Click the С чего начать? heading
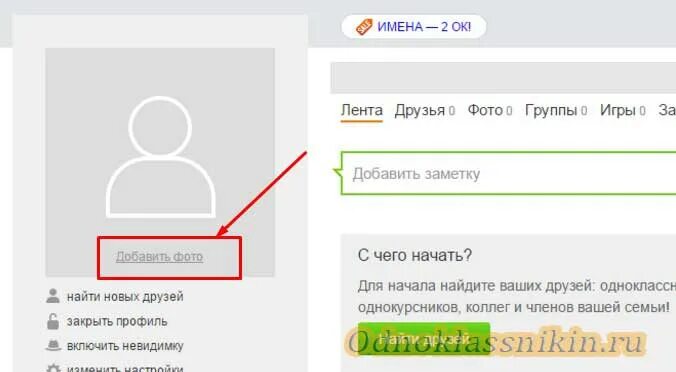This screenshot has width=676, height=372. pos(415,255)
